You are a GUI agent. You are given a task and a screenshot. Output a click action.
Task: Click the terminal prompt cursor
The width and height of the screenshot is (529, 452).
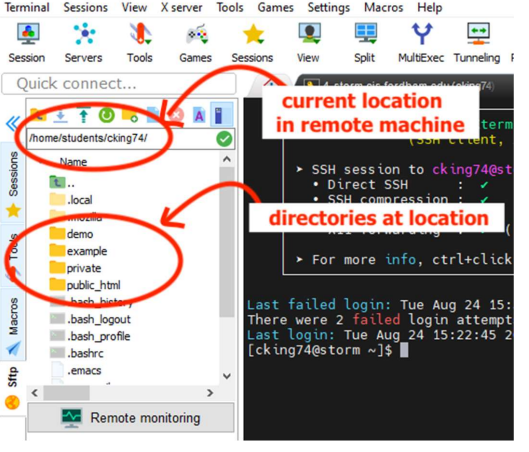(404, 350)
